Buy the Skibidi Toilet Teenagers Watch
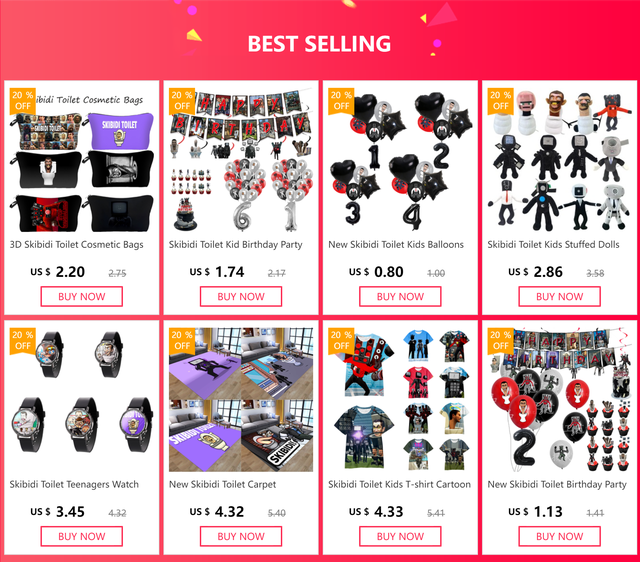Screen dimensions: 640x562 pyautogui.click(x=82, y=536)
